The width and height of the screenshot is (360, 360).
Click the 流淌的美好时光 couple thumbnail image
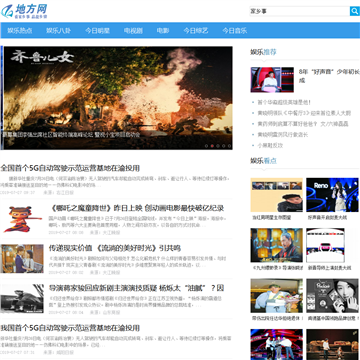tap(22, 259)
